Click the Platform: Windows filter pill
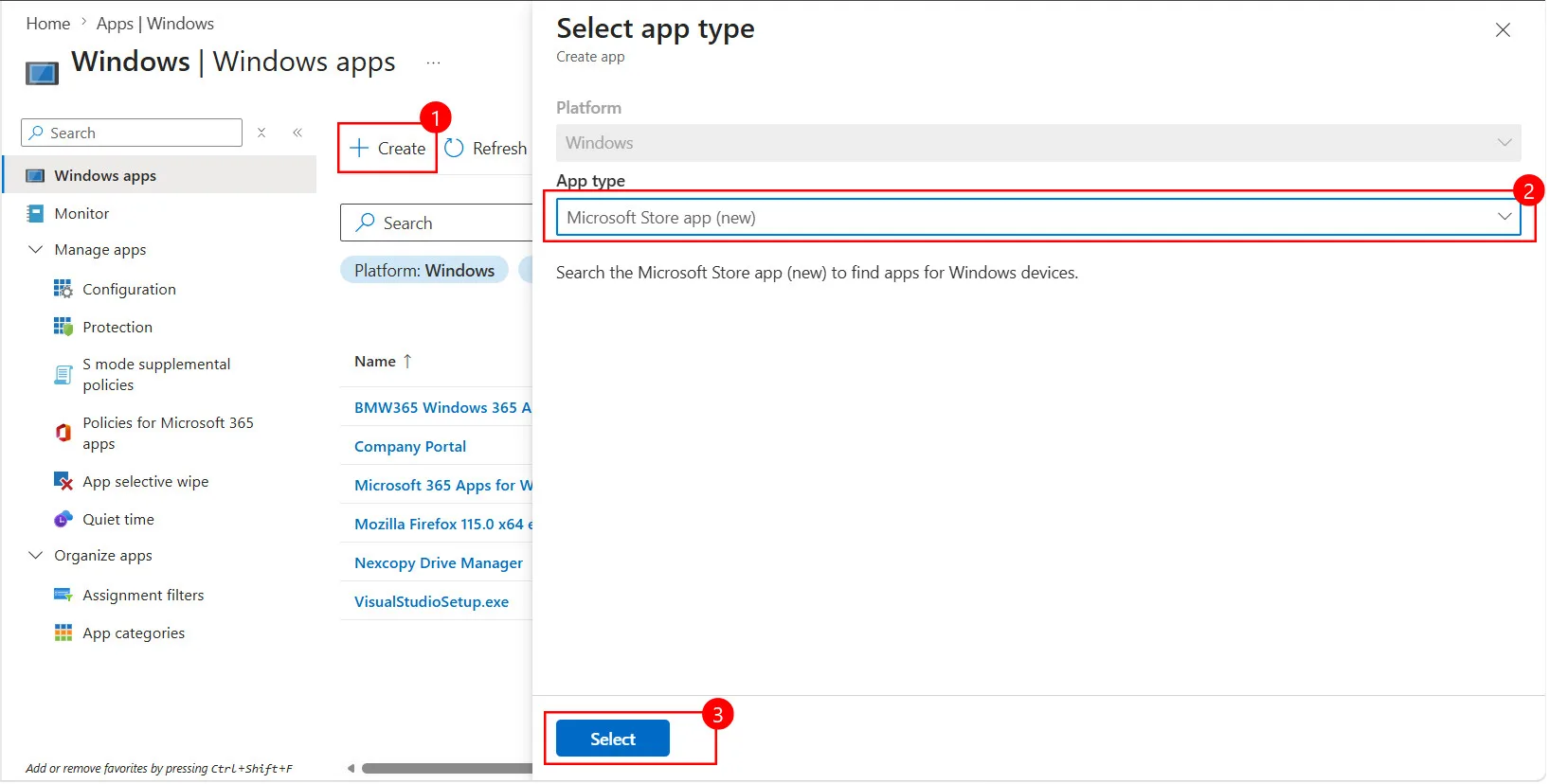Image resolution: width=1549 pixels, height=784 pixels. 424,271
